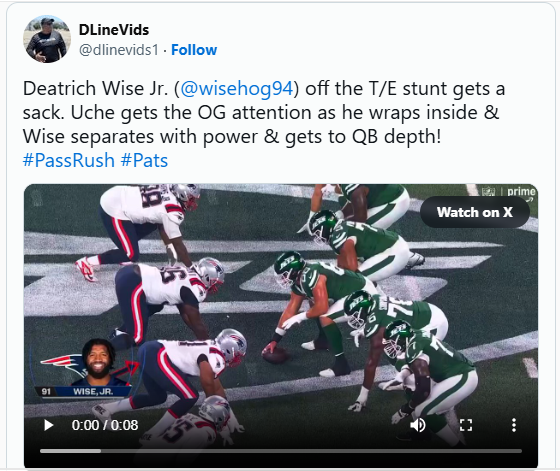560x471 pixels.
Task: Click the prime logo in video corner
Action: tap(521, 192)
